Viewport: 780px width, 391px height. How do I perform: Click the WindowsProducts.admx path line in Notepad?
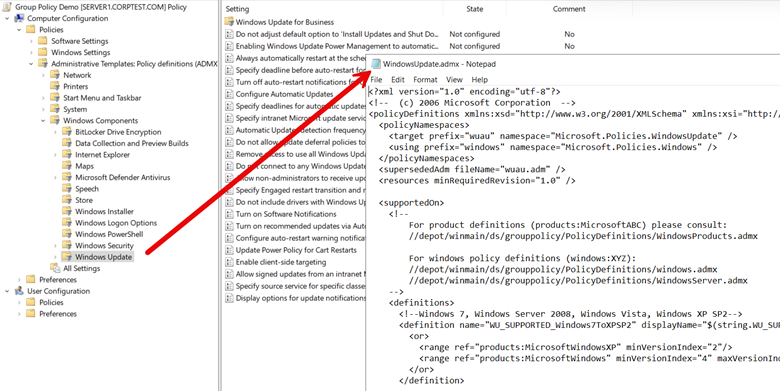tap(583, 236)
